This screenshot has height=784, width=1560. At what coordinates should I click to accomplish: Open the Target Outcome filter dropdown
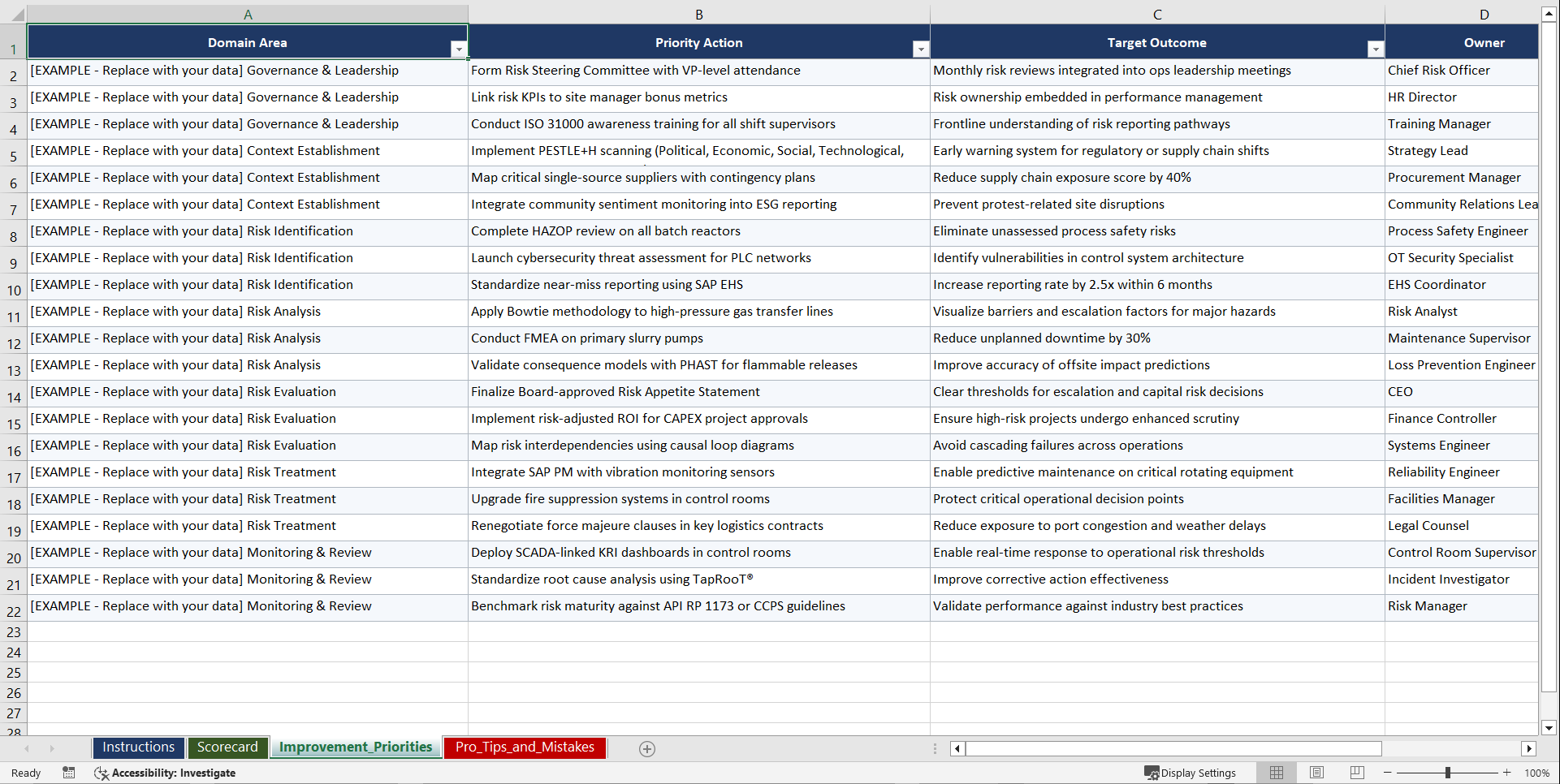coord(1375,49)
